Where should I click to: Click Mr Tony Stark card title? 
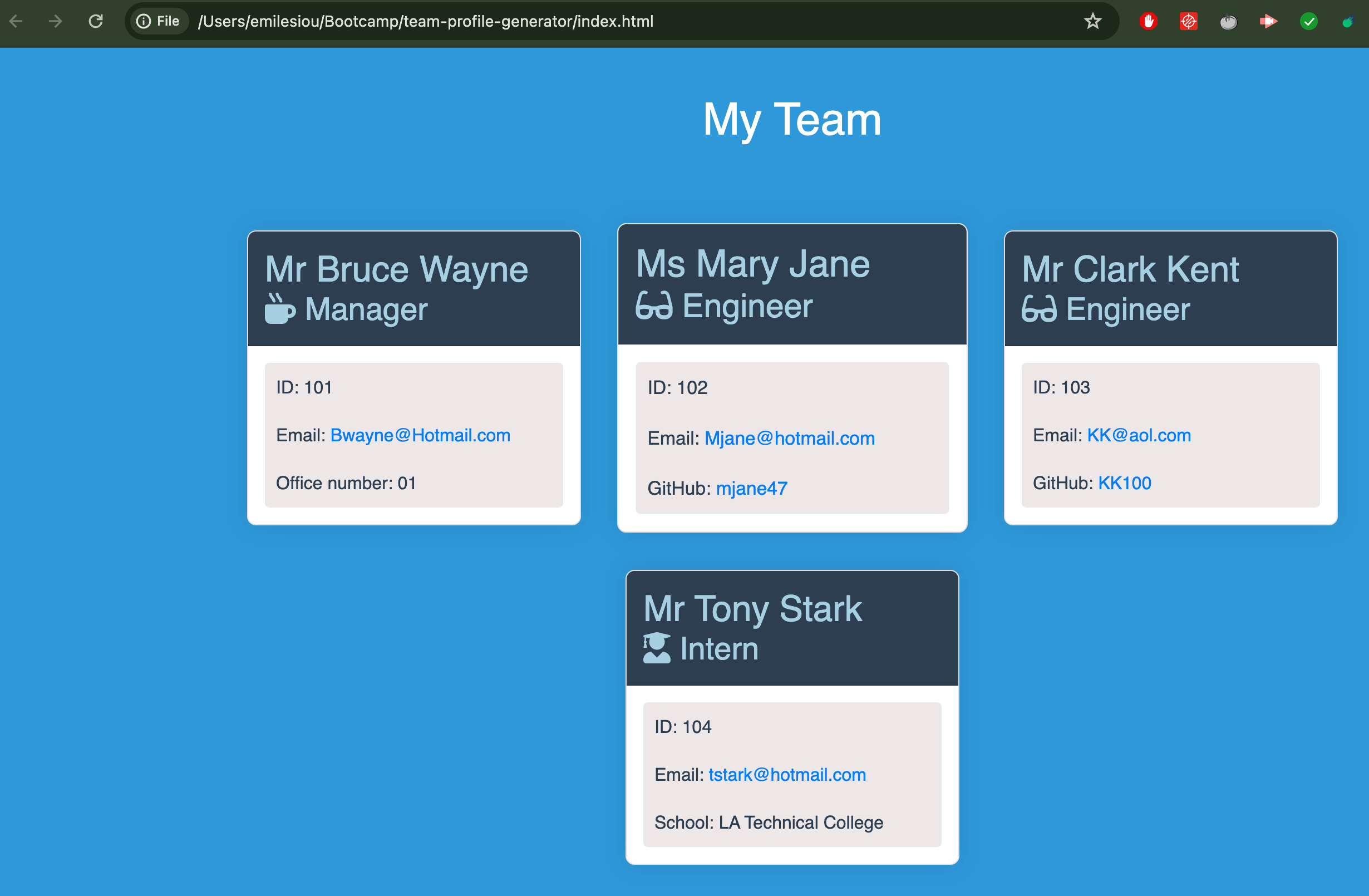[x=752, y=608]
